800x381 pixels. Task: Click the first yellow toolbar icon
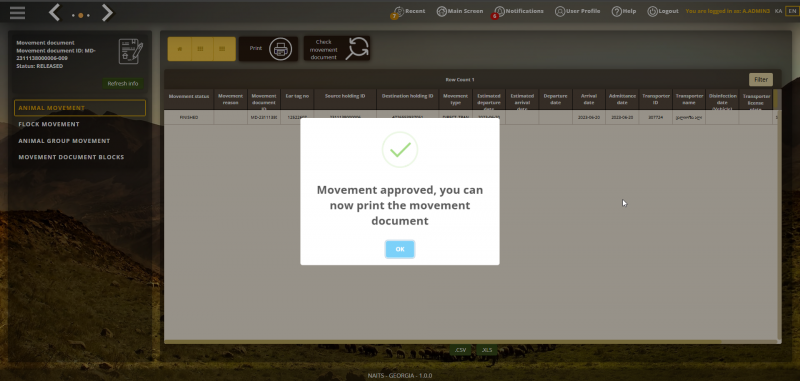coord(180,49)
